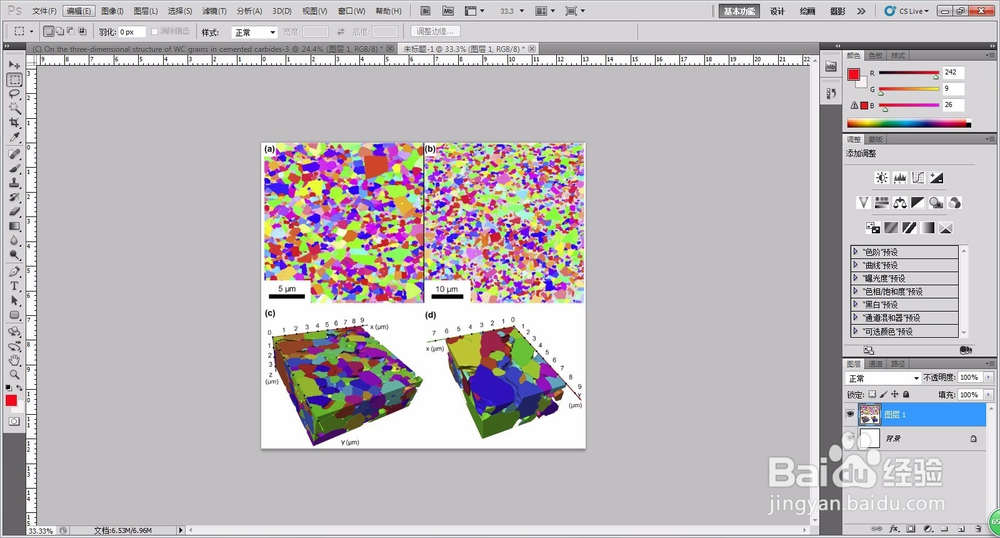Select the History Brush tool

tap(14, 198)
